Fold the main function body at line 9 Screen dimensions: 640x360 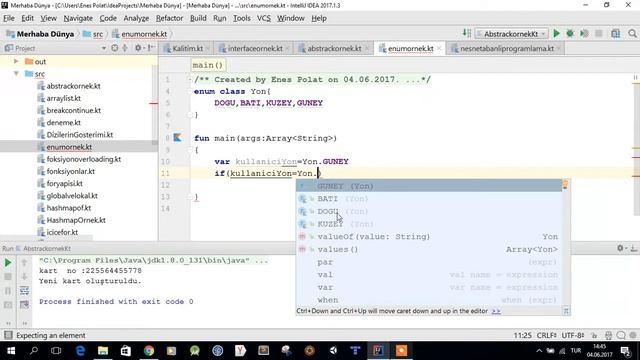pyautogui.click(x=190, y=150)
